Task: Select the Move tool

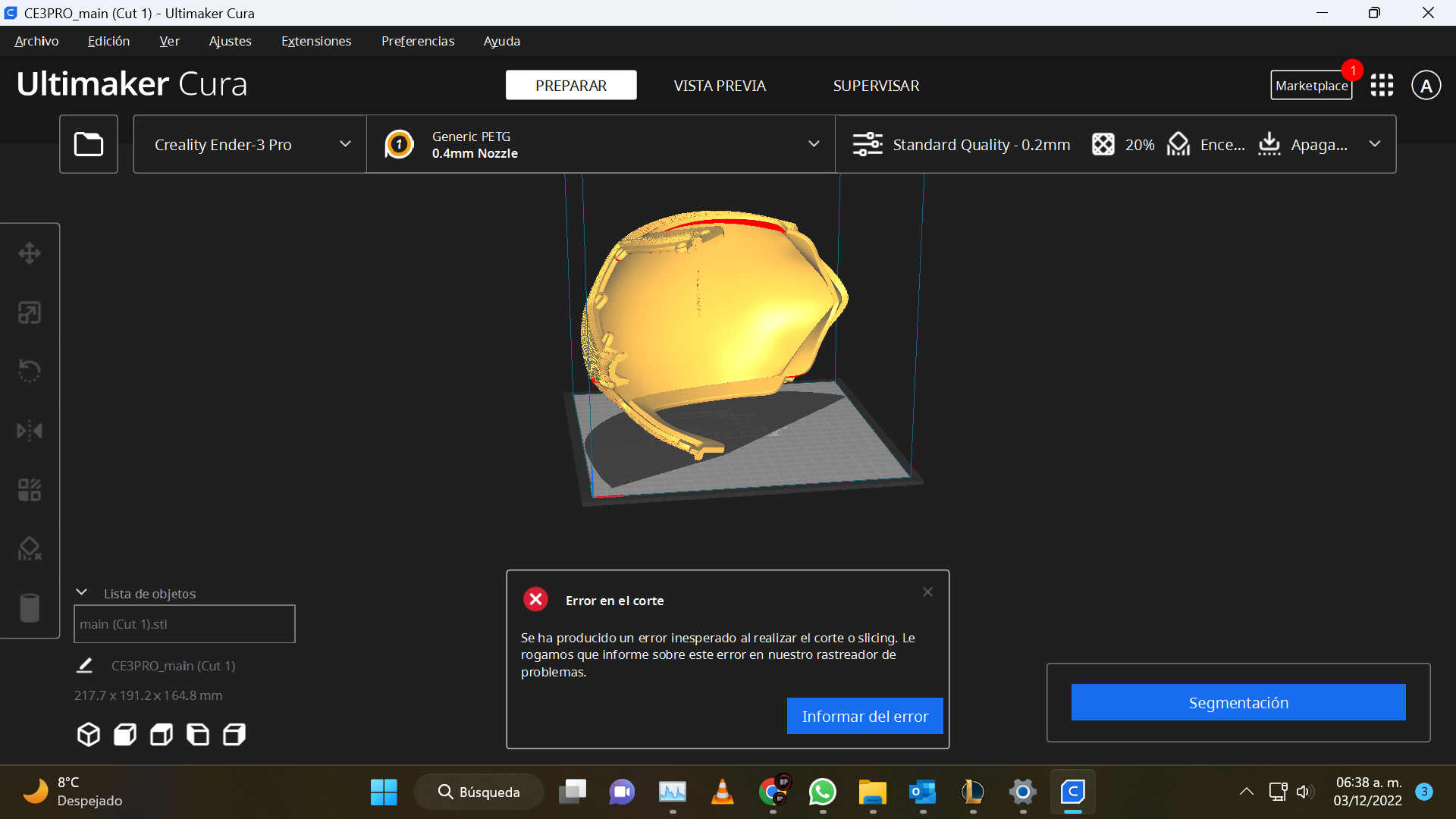Action: point(30,253)
